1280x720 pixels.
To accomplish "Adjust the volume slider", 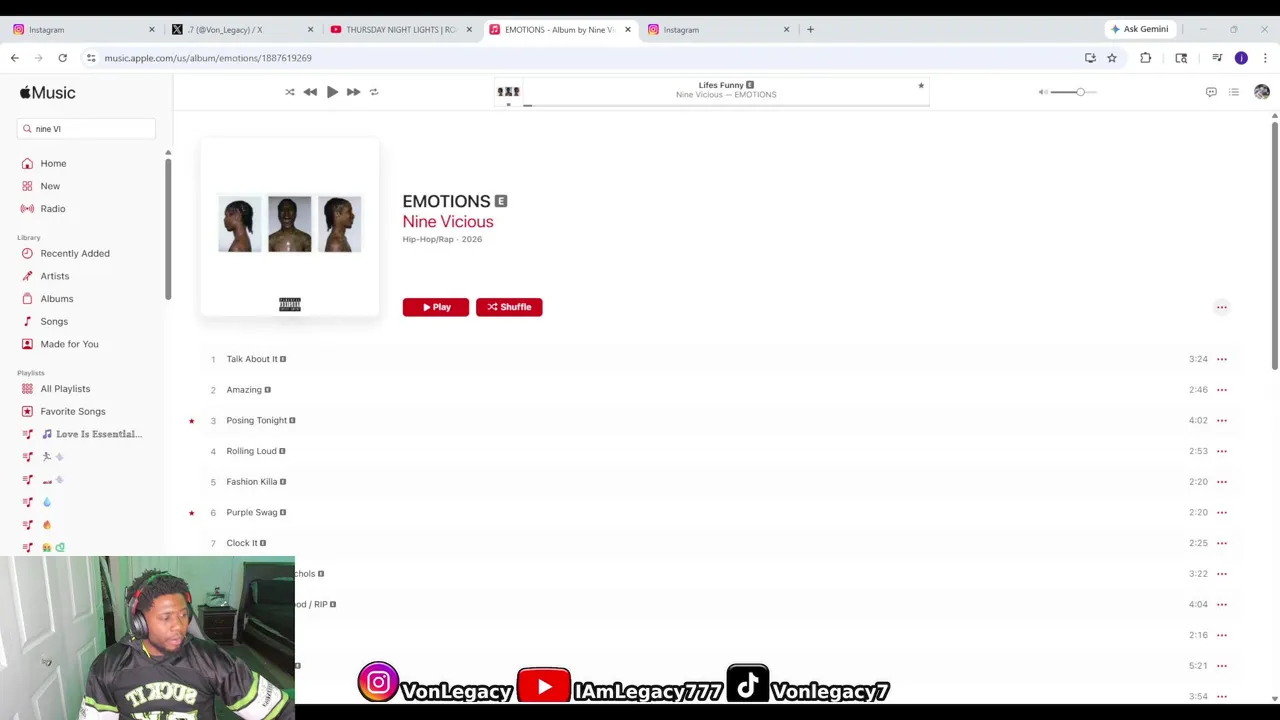I will (1074, 92).
